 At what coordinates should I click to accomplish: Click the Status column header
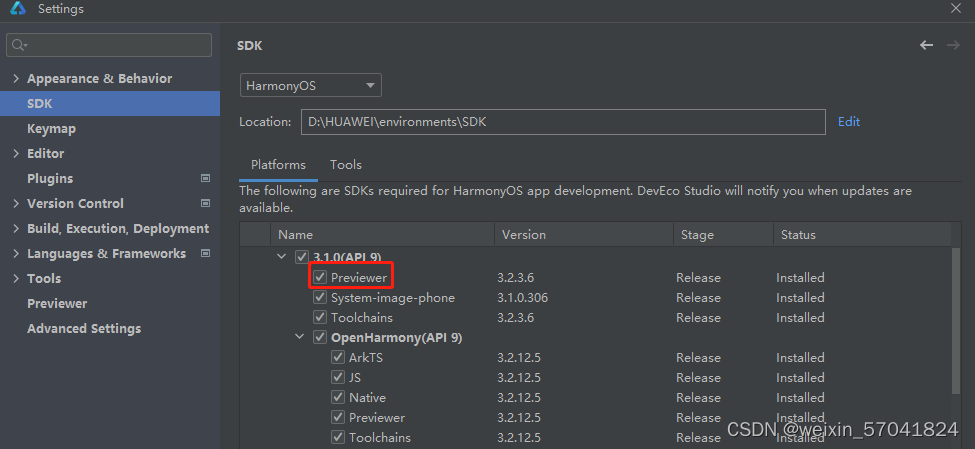pos(862,234)
